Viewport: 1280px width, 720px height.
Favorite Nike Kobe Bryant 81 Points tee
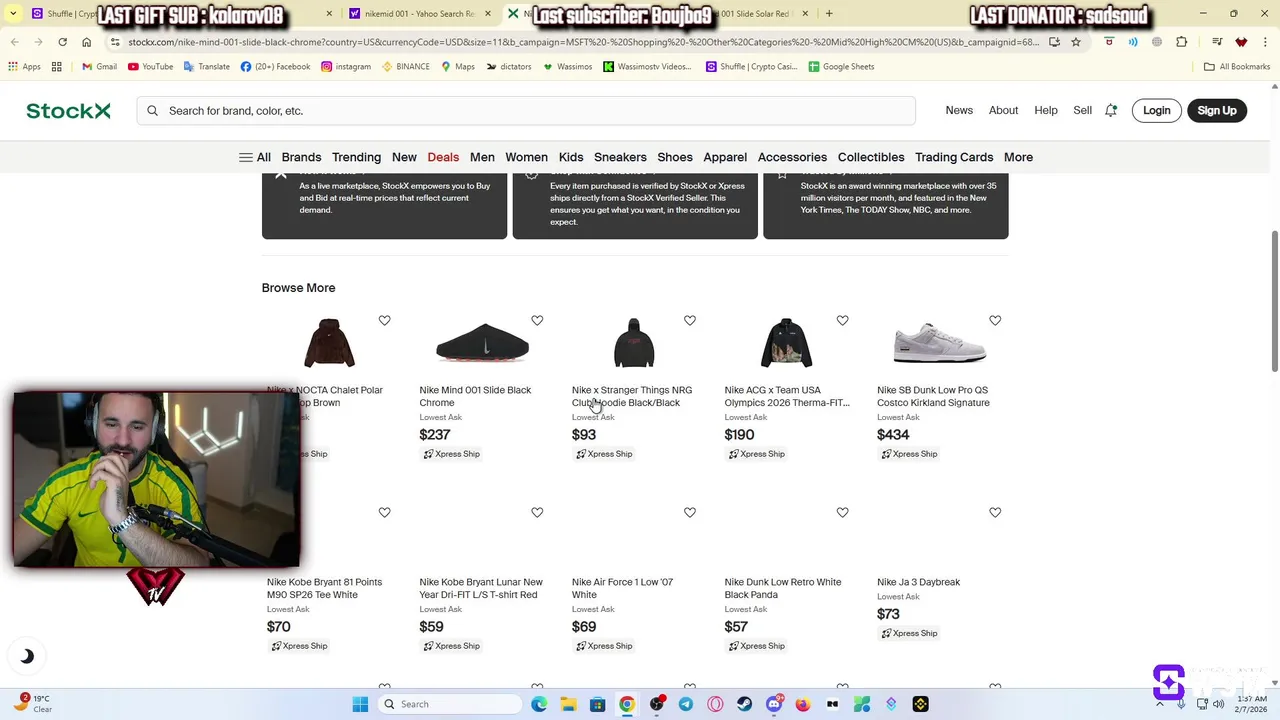coord(384,512)
